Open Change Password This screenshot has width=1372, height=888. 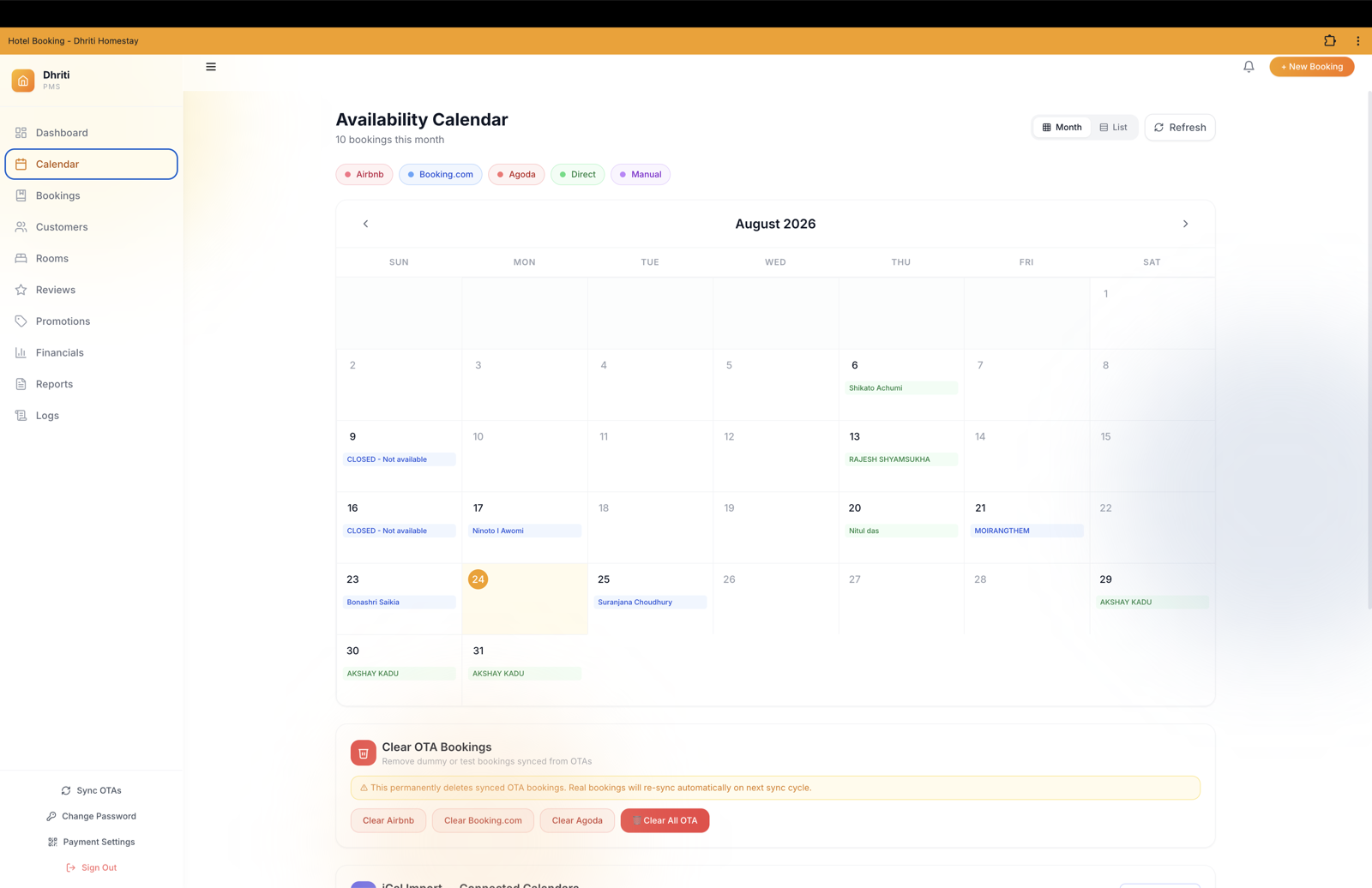click(91, 816)
